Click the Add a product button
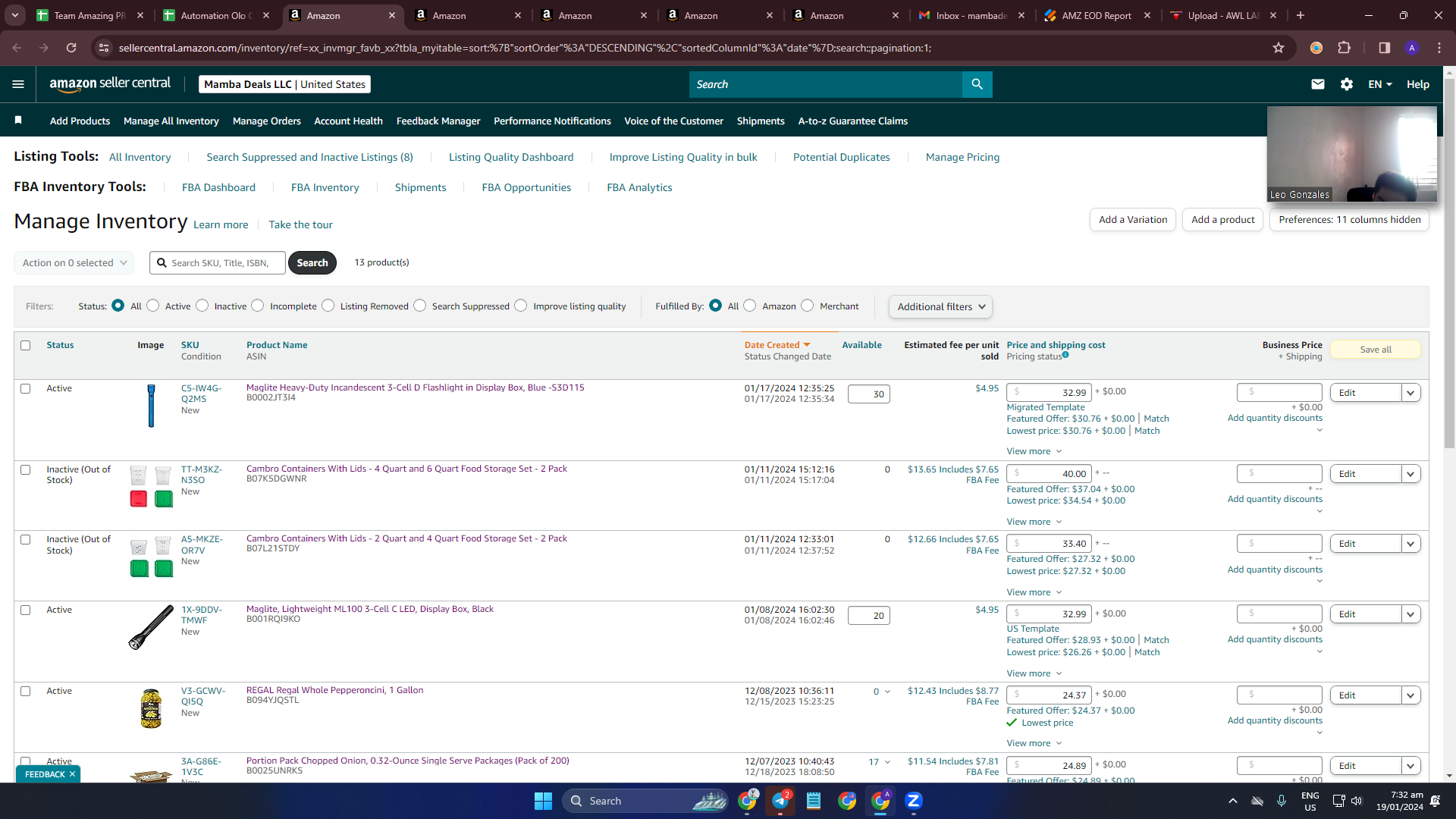Viewport: 1456px width, 819px height. [x=1222, y=220]
